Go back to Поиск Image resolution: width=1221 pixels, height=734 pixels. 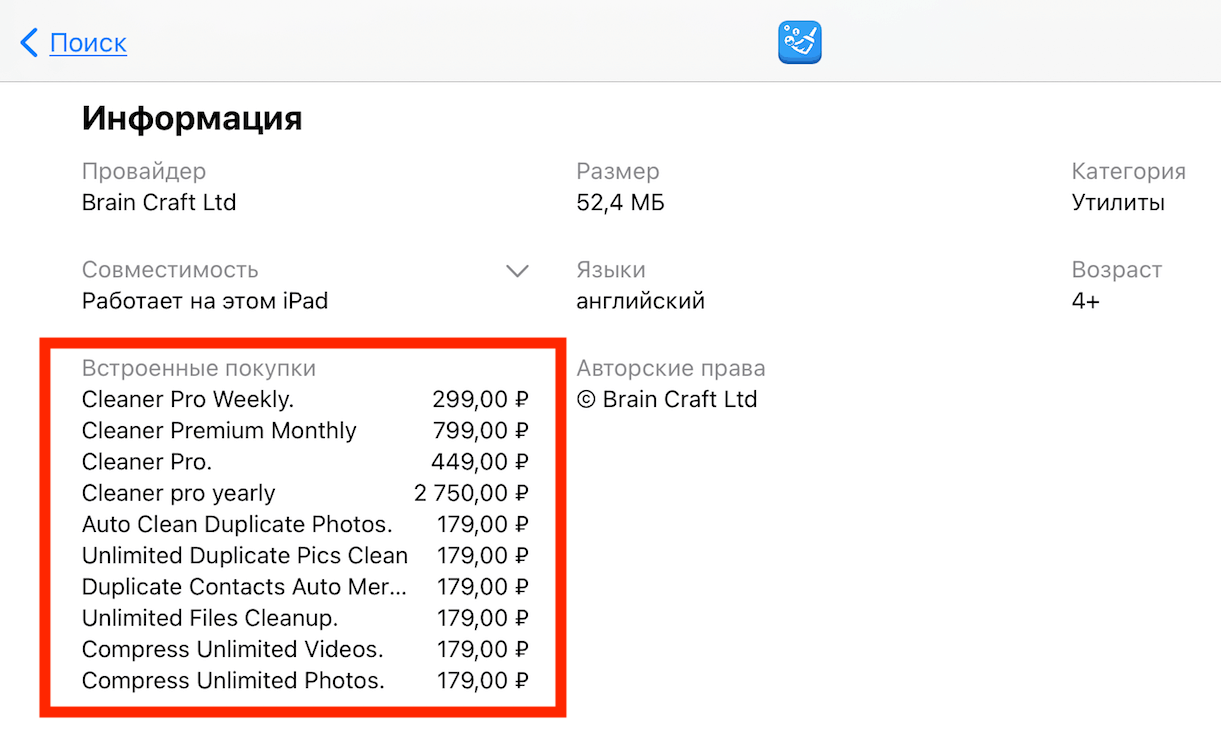[x=88, y=43]
